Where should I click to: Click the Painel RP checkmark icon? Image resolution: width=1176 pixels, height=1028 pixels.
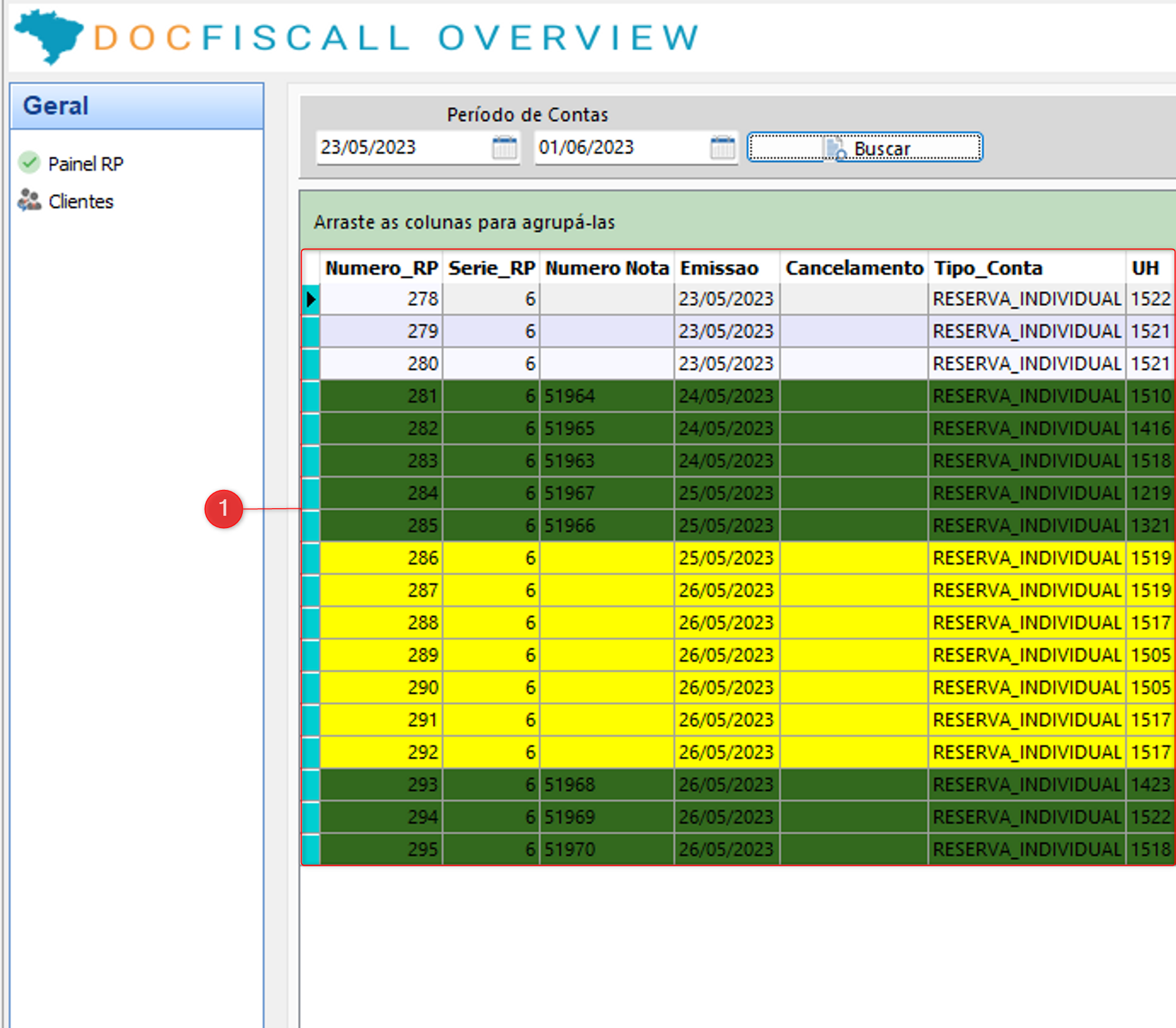(x=29, y=163)
